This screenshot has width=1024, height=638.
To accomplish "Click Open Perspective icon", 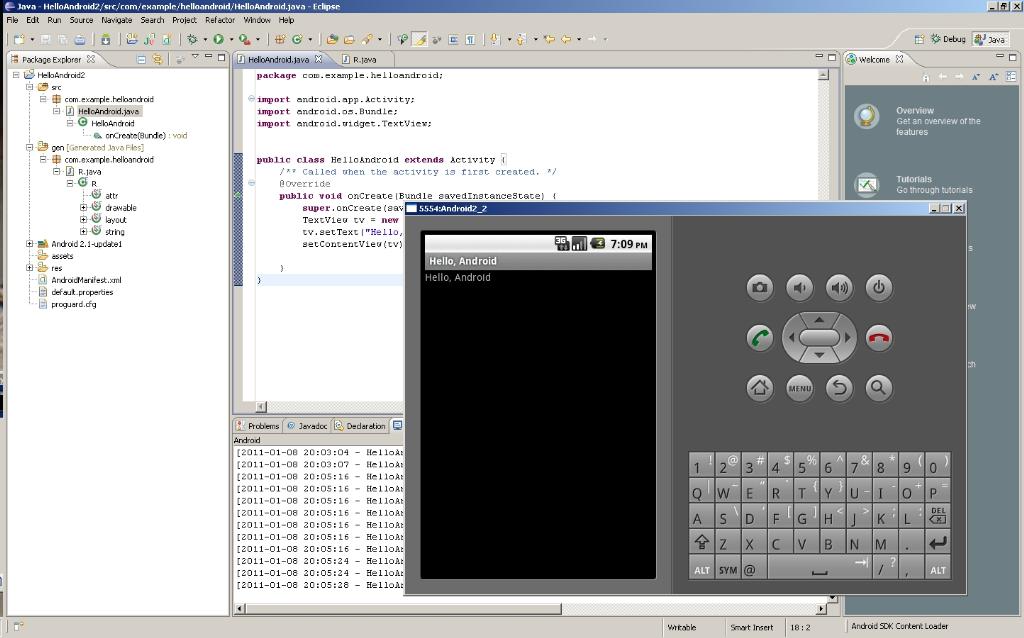I will coord(919,39).
